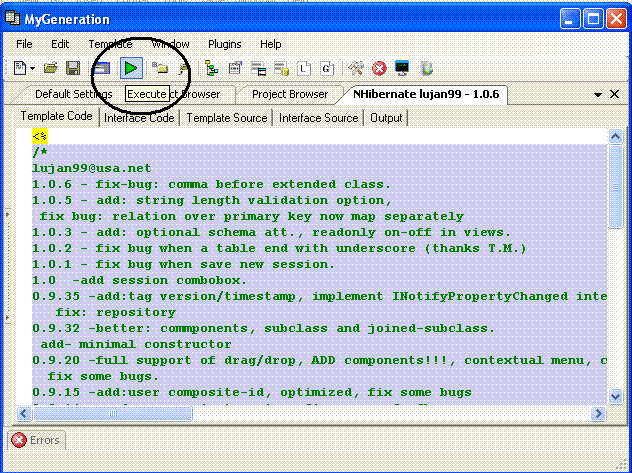Click the horizontal scrollbar left arrow
The height and width of the screenshot is (473, 632).
coord(24,414)
